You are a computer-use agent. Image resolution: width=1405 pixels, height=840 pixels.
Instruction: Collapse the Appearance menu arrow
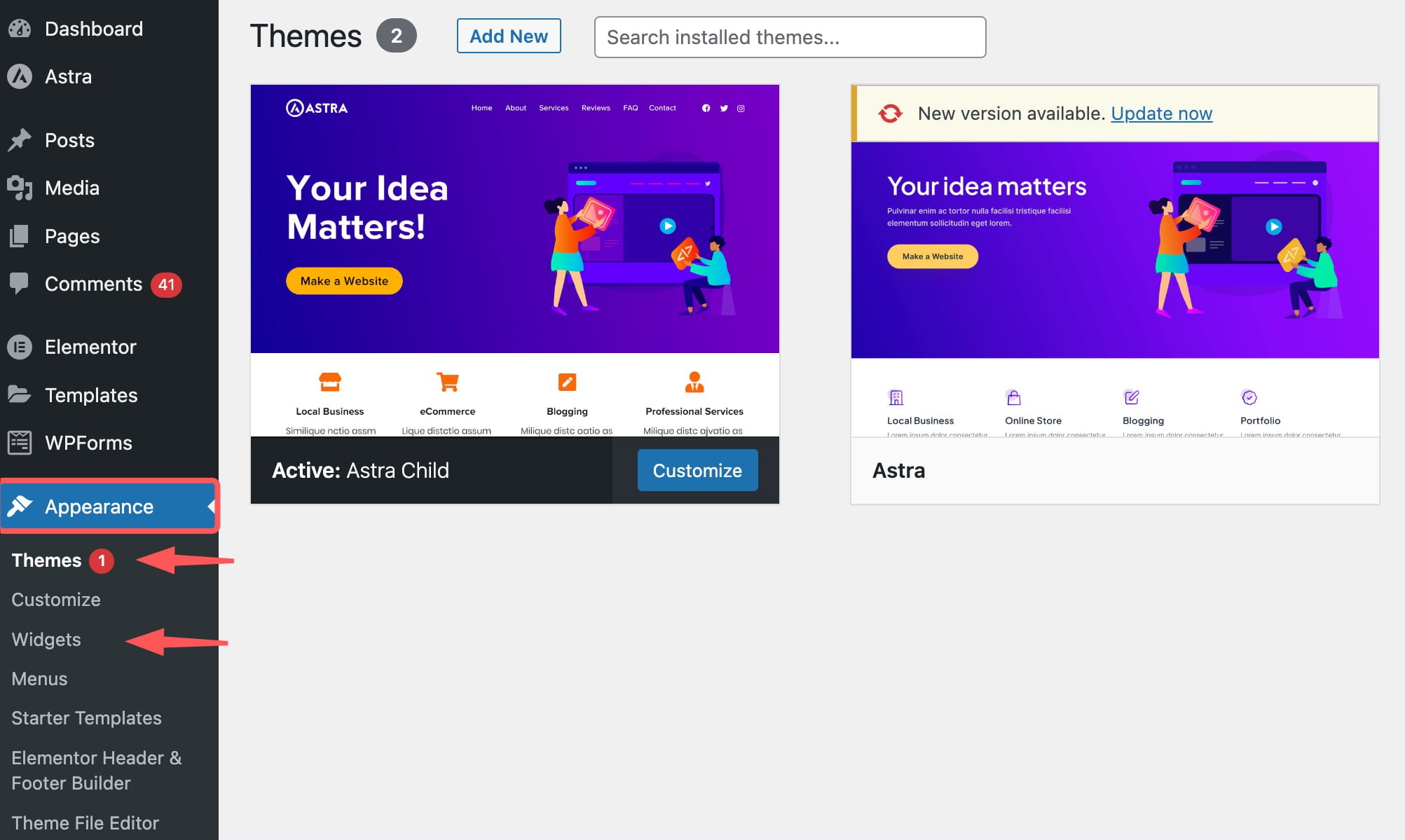210,506
